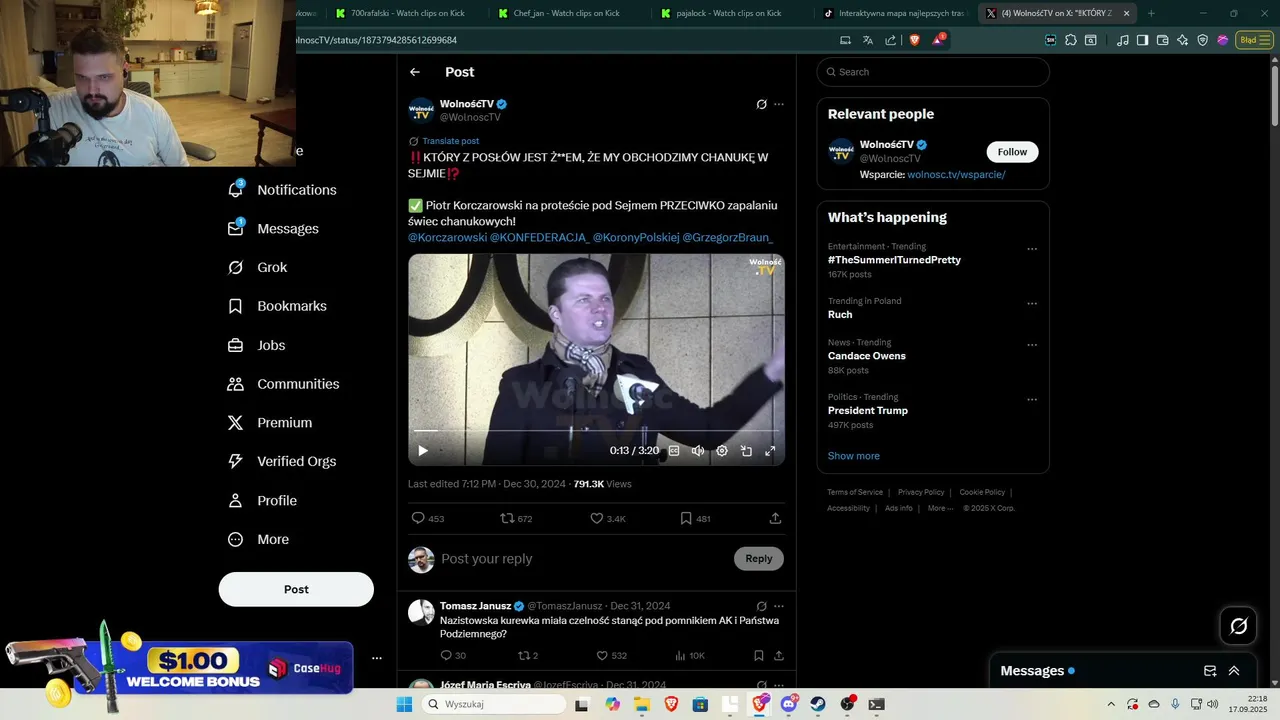Show hidden system tray icons
The height and width of the screenshot is (720, 1280).
click(1111, 704)
